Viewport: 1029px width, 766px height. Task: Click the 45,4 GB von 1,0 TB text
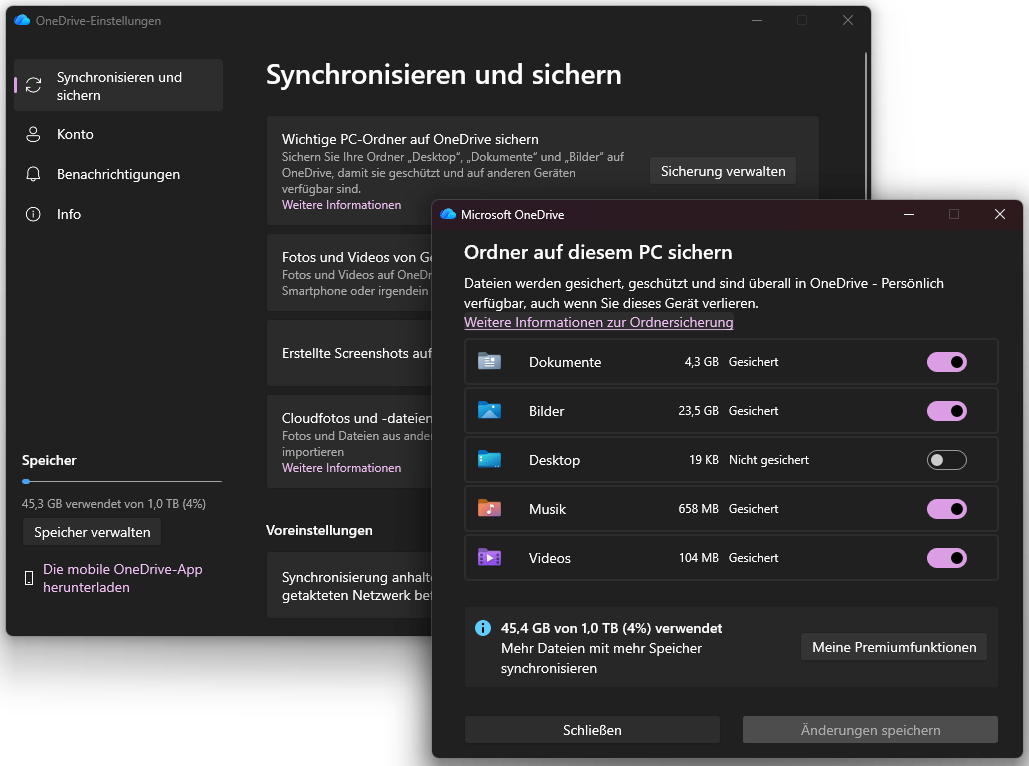pos(611,628)
